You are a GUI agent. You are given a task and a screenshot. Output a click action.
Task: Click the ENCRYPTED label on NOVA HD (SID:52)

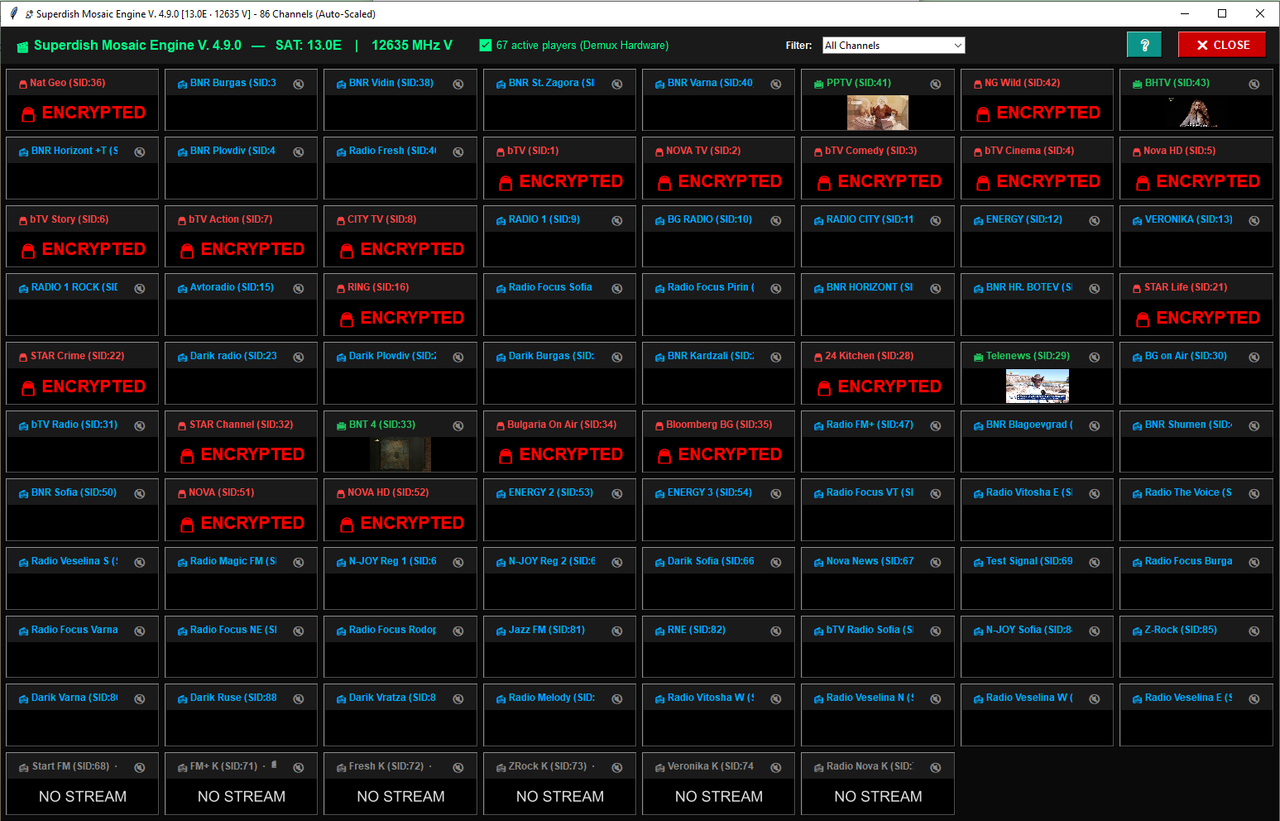[412, 523]
